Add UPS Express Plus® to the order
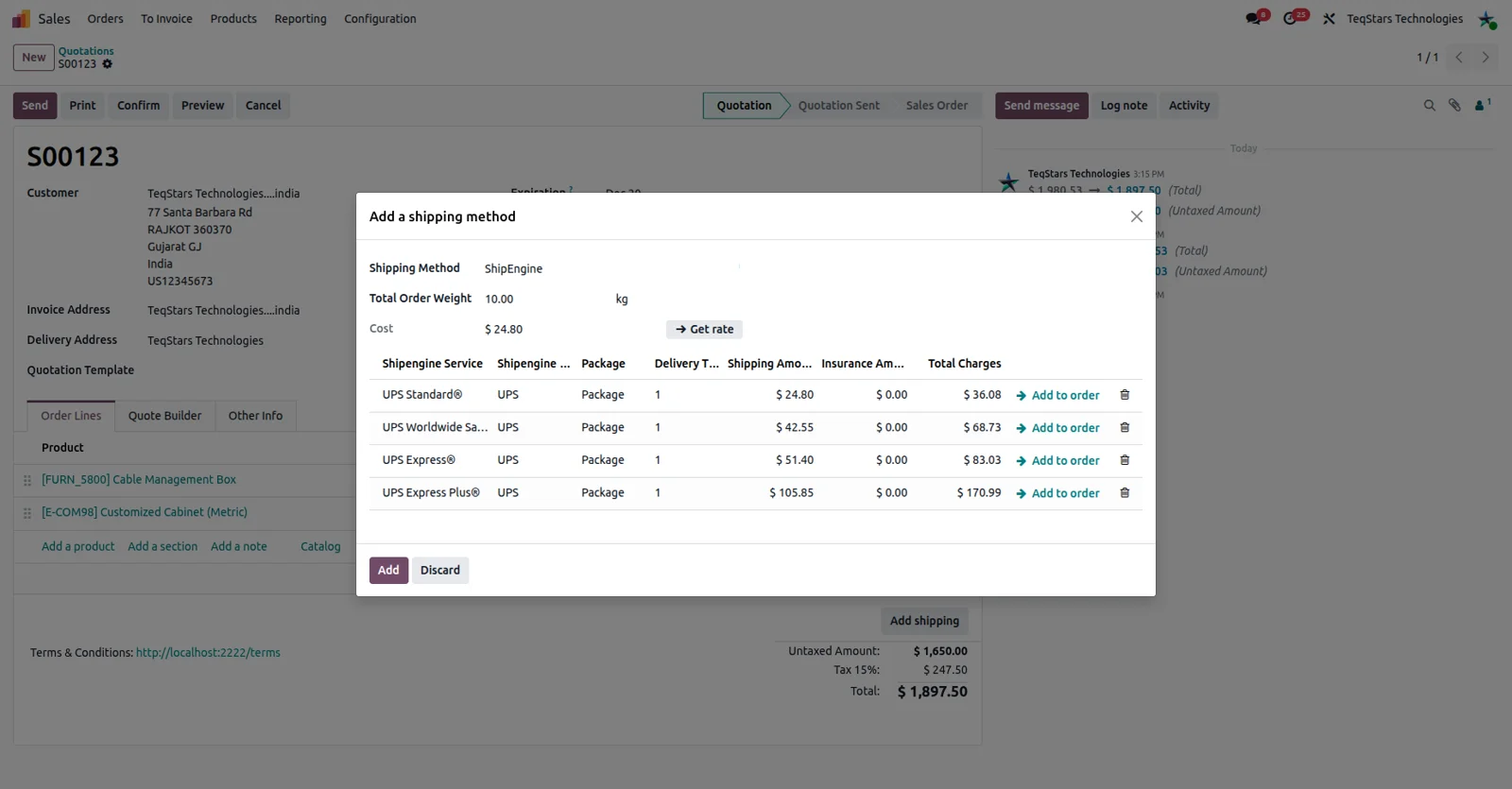Screen dimensions: 1512x789 pyautogui.click(x=1057, y=493)
